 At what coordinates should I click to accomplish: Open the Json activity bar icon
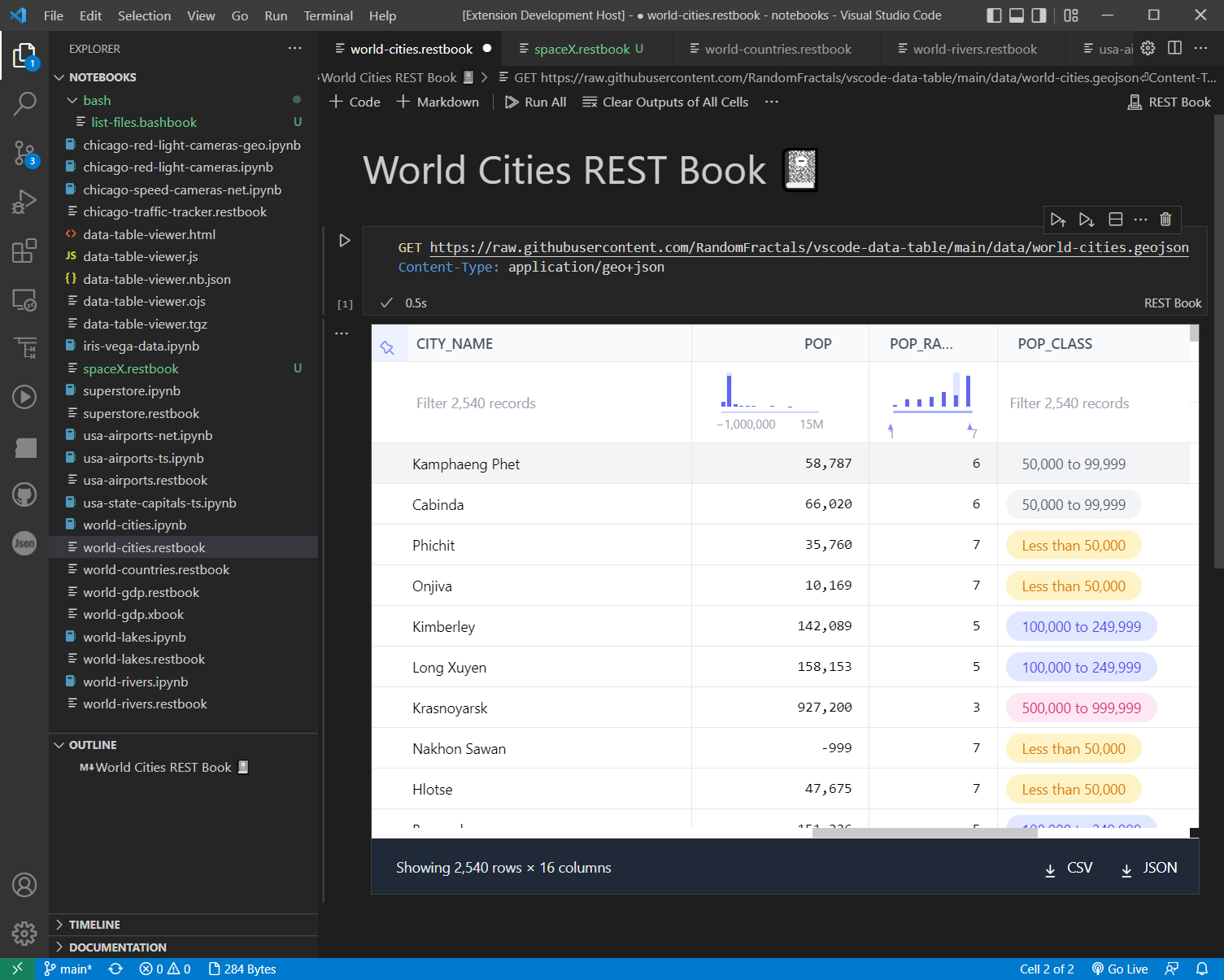(24, 543)
